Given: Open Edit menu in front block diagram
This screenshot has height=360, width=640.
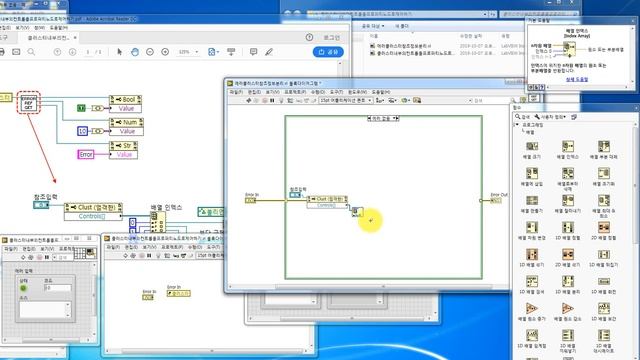Looking at the screenshot, I should 254,92.
